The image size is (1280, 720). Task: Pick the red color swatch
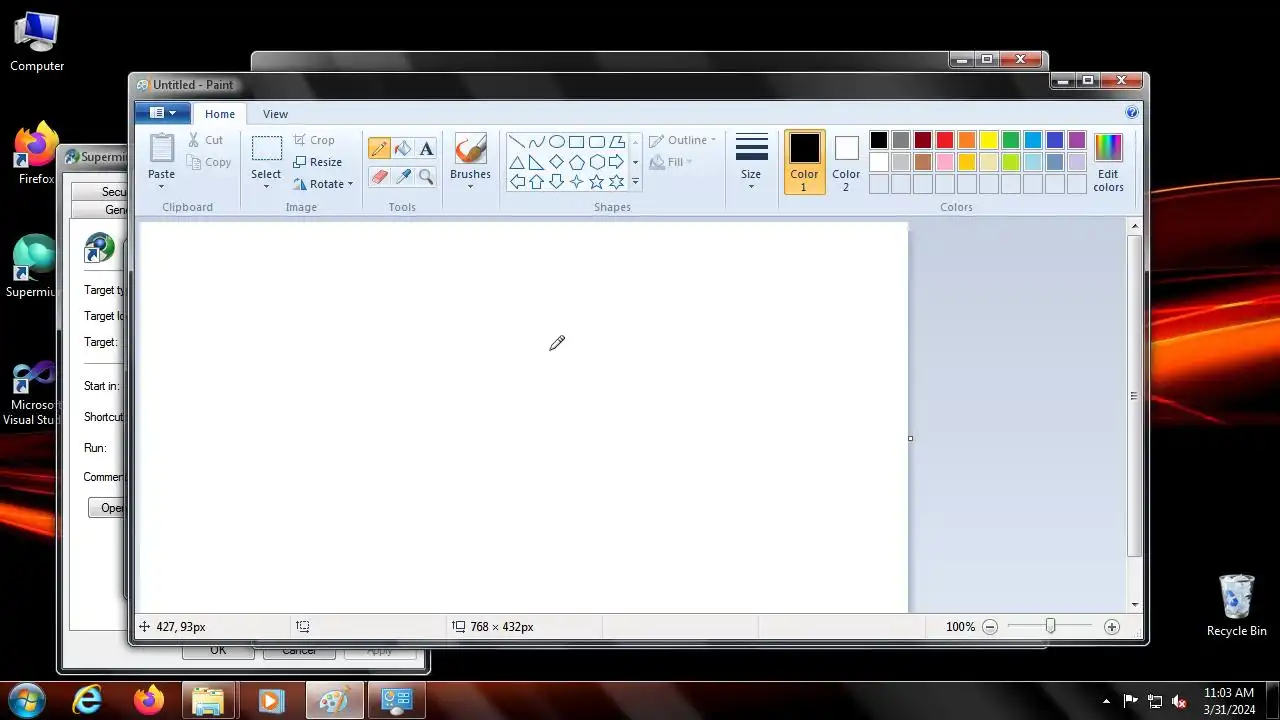(x=945, y=140)
